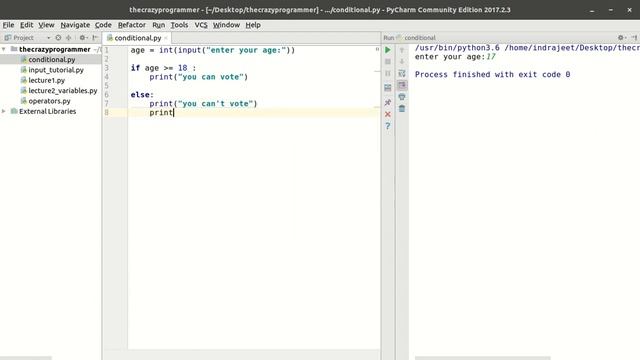This screenshot has height=360, width=640.
Task: Open the File menu
Action: tap(8, 25)
